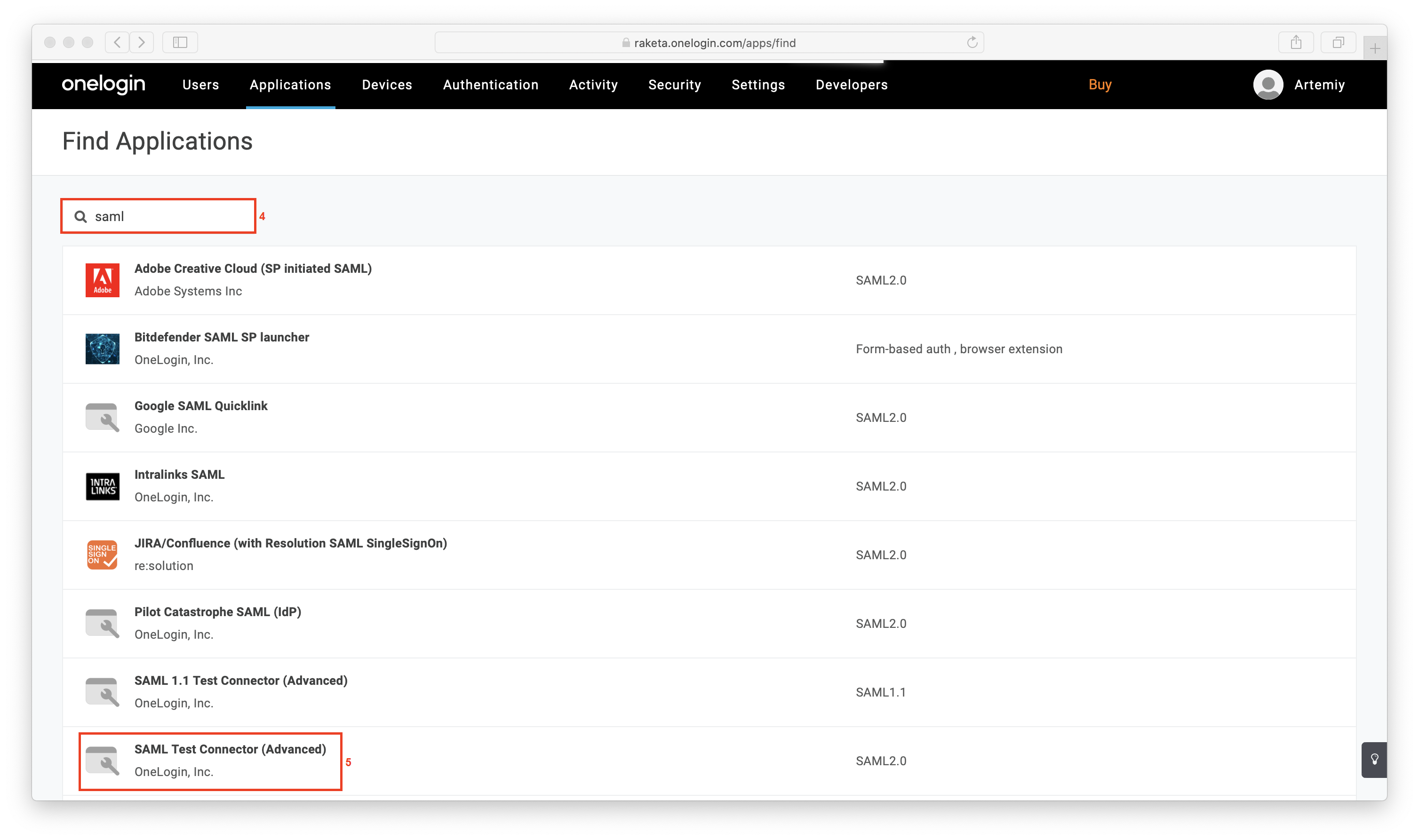The height and width of the screenshot is (840, 1419).
Task: Open a new browser tab
Action: [x=1374, y=49]
